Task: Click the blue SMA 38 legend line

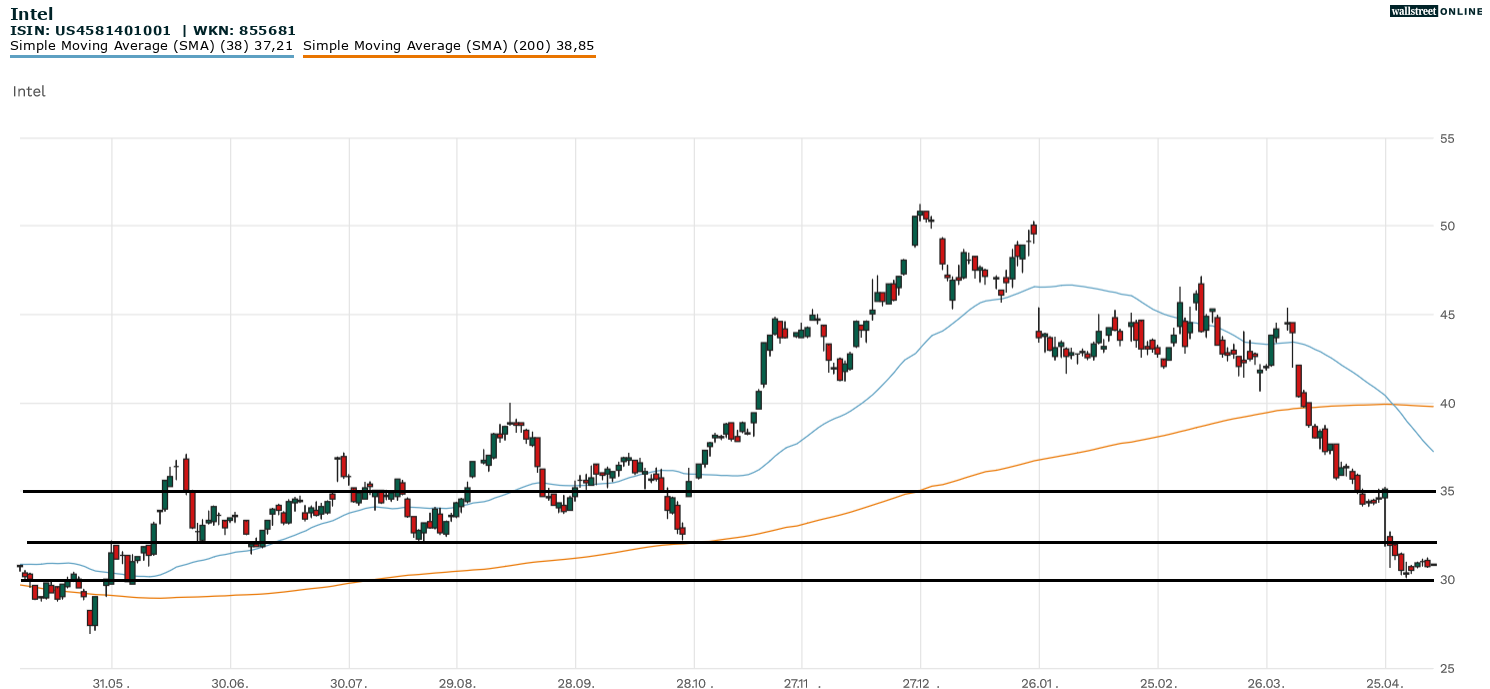Action: (151, 56)
